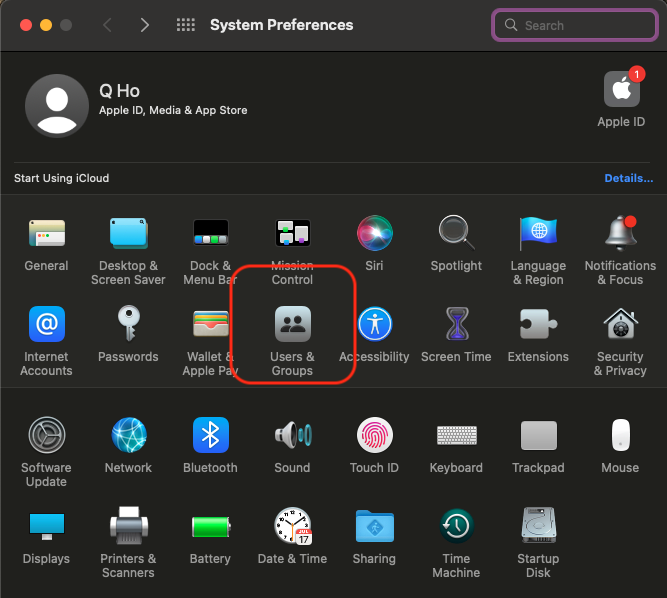Open Mouse preferences

pyautogui.click(x=621, y=435)
